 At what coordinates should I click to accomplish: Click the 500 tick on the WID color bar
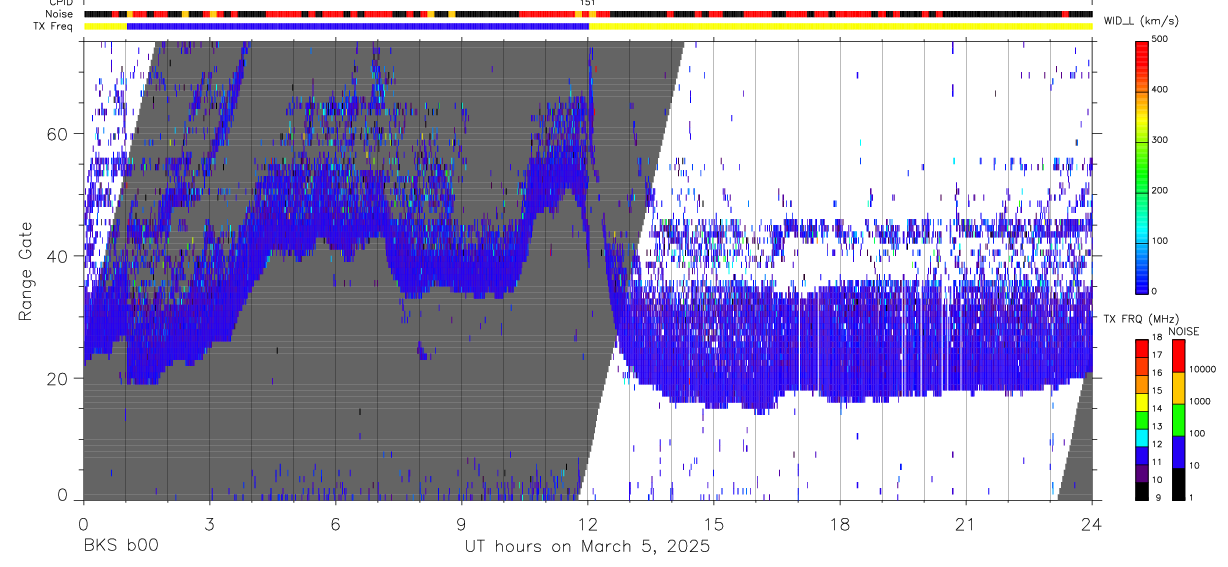point(1159,39)
